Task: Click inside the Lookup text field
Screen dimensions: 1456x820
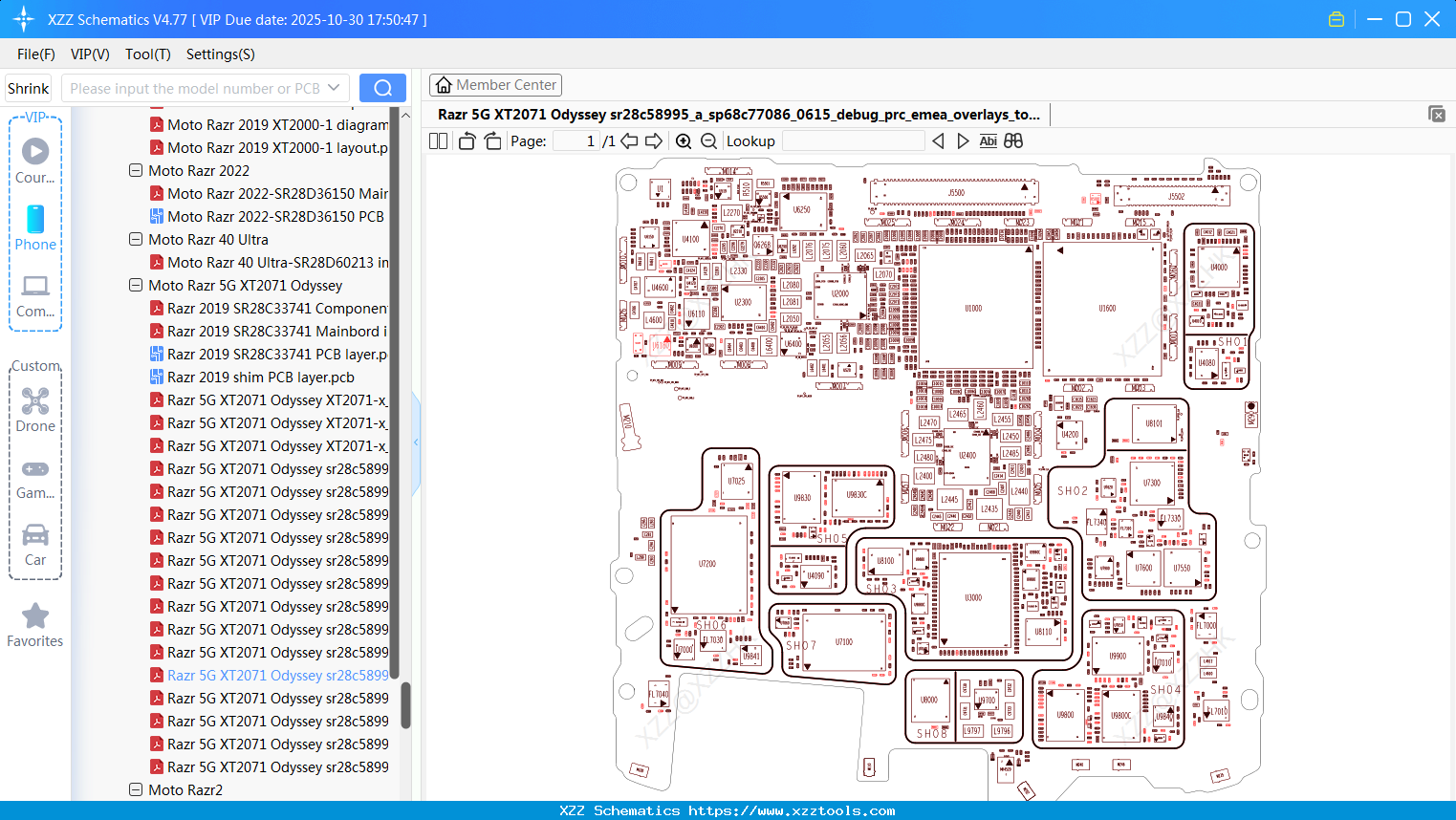Action: (x=853, y=140)
